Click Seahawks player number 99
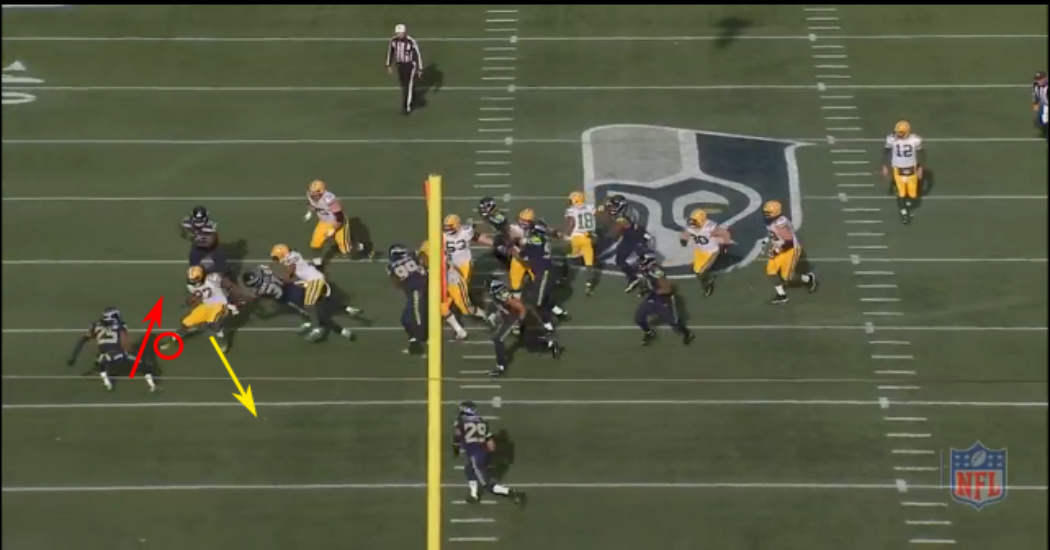The image size is (1050, 550). click(410, 295)
